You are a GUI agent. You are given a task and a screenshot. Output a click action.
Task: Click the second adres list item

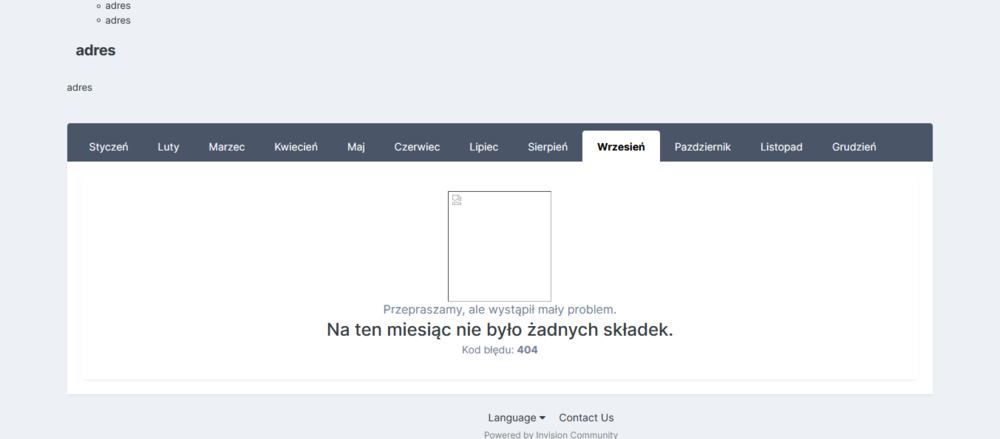click(118, 20)
